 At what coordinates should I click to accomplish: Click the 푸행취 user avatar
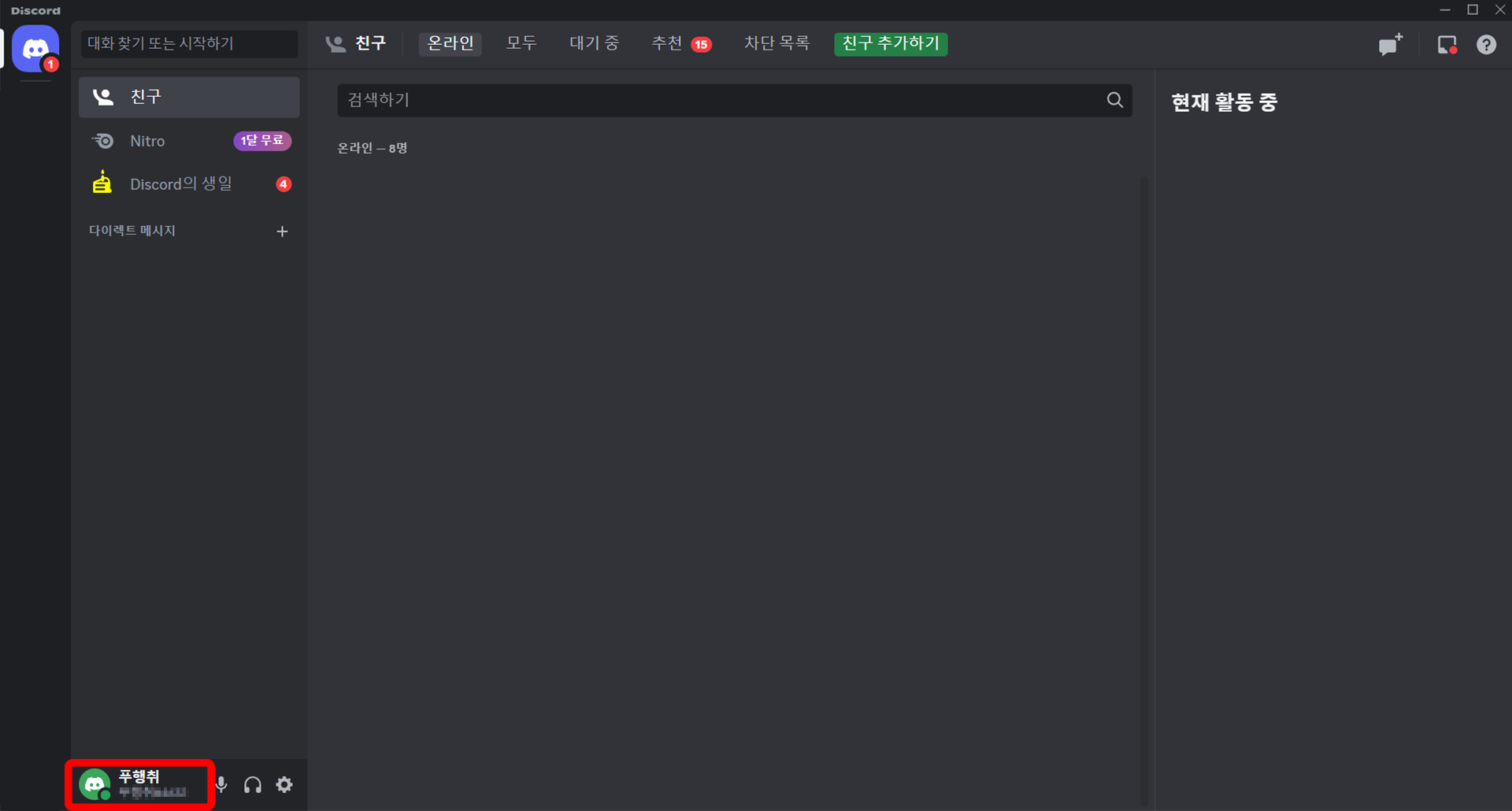point(94,785)
